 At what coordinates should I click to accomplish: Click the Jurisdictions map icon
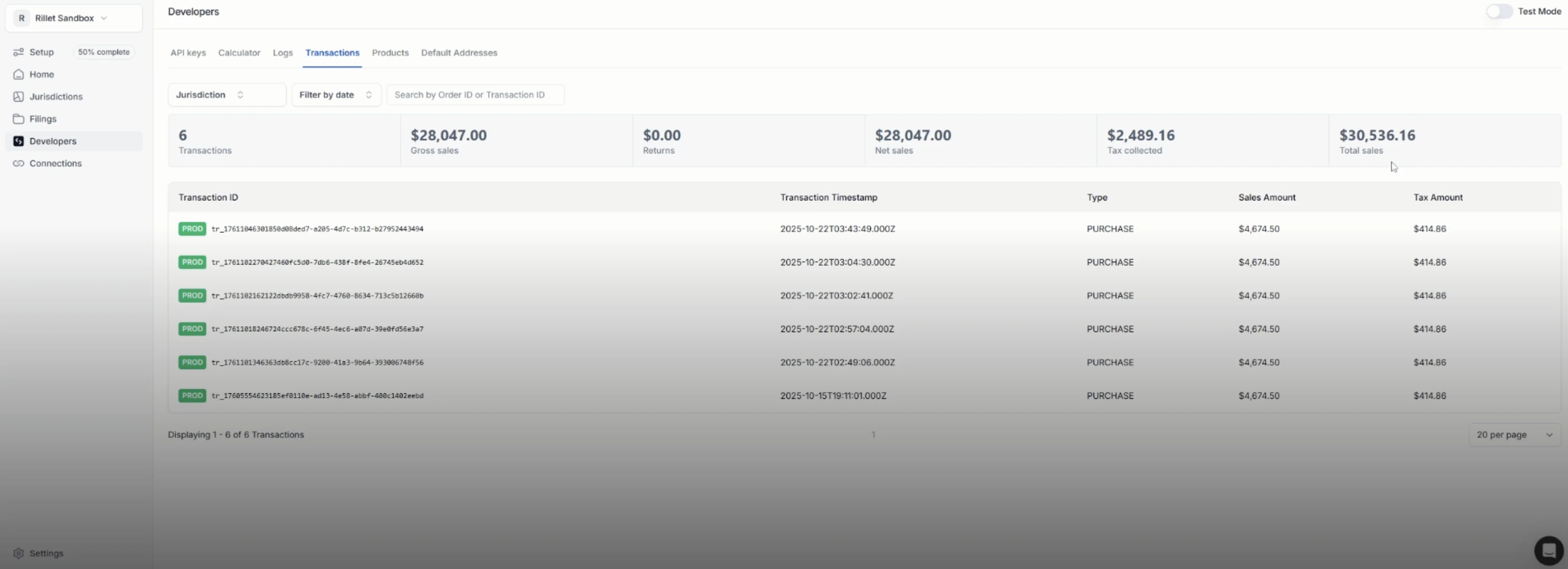click(x=19, y=97)
